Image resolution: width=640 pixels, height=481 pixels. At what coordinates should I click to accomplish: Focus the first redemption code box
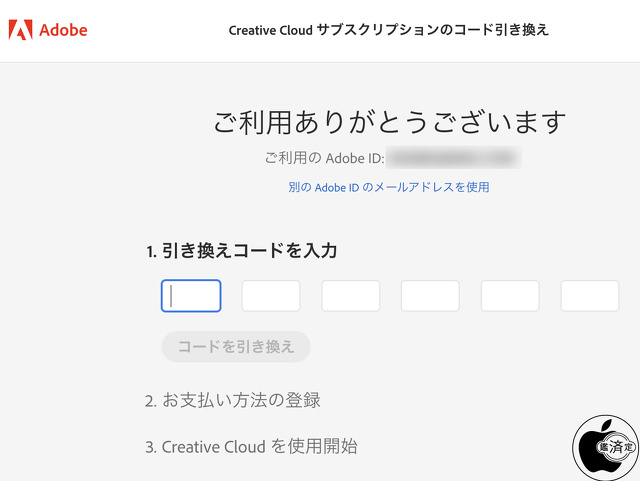coord(191,296)
